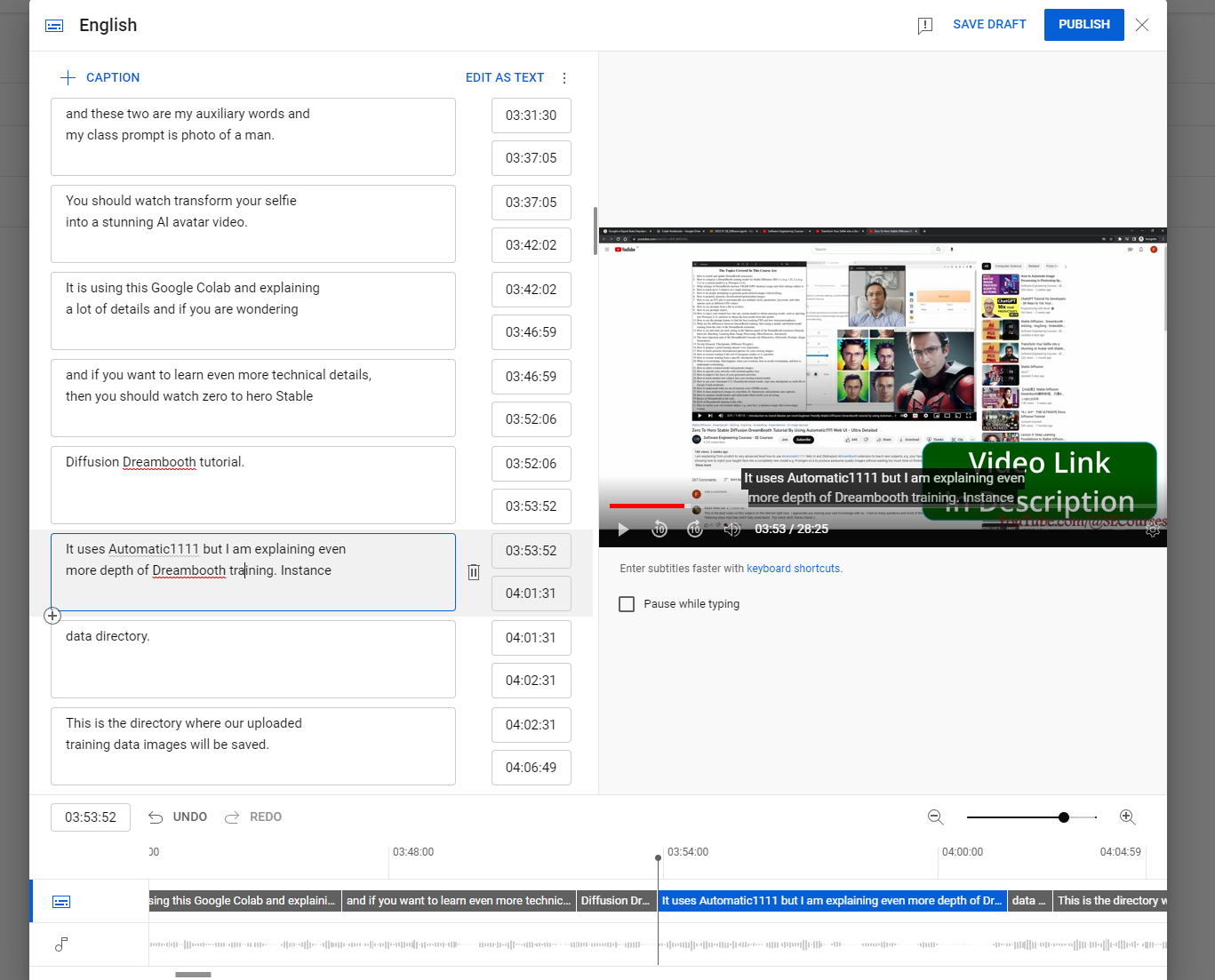The height and width of the screenshot is (980, 1215).
Task: Zoom in the timeline with magnifier icon
Action: [x=1127, y=817]
